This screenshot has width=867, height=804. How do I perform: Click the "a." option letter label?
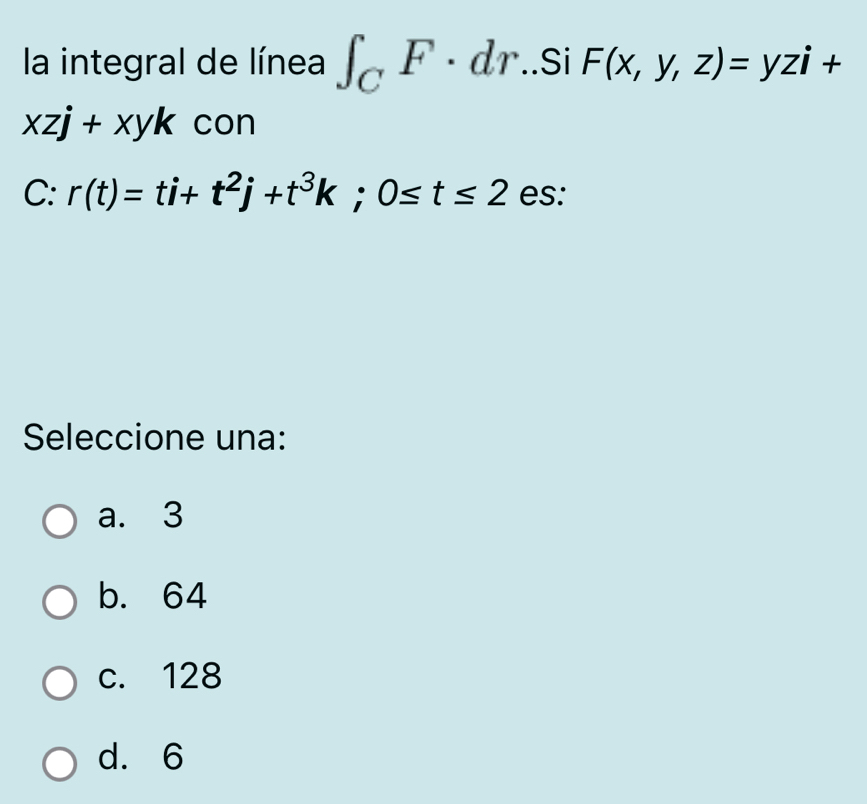click(x=114, y=516)
